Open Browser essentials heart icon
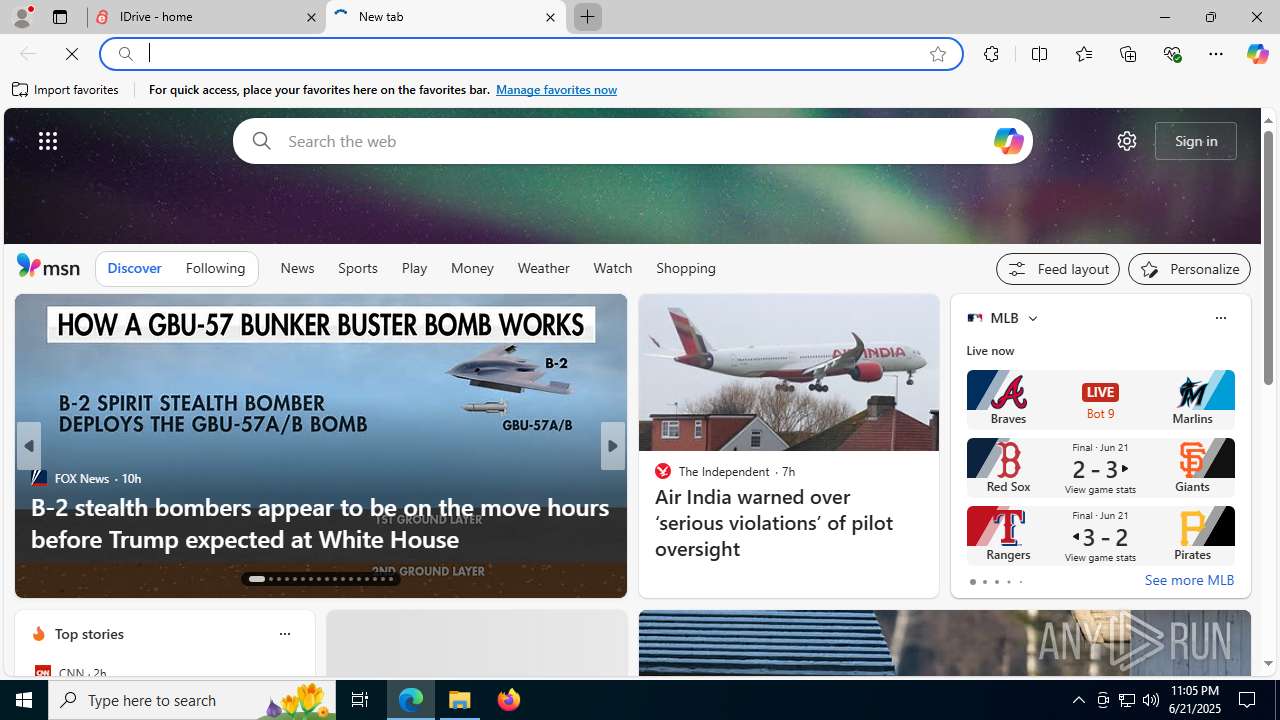The width and height of the screenshot is (1280, 720). tap(1172, 54)
